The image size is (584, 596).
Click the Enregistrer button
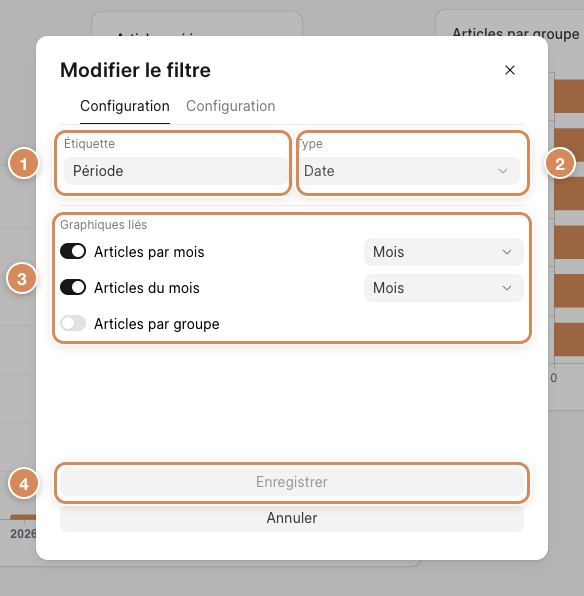pyautogui.click(x=292, y=482)
